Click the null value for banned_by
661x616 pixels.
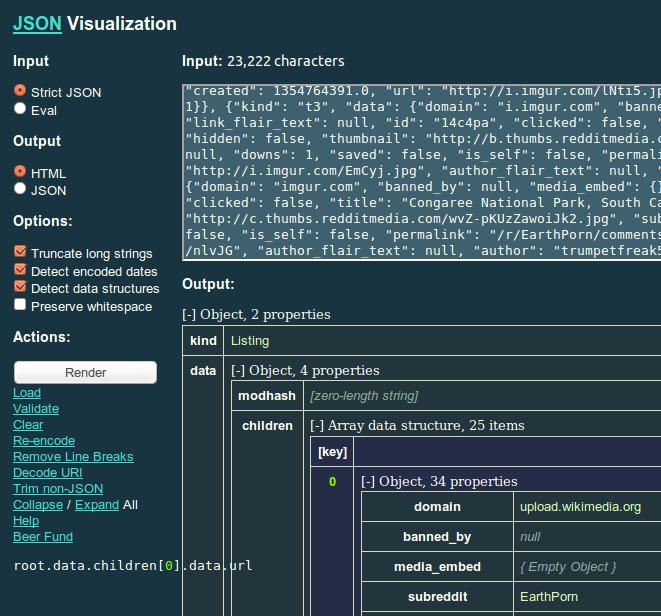(530, 537)
